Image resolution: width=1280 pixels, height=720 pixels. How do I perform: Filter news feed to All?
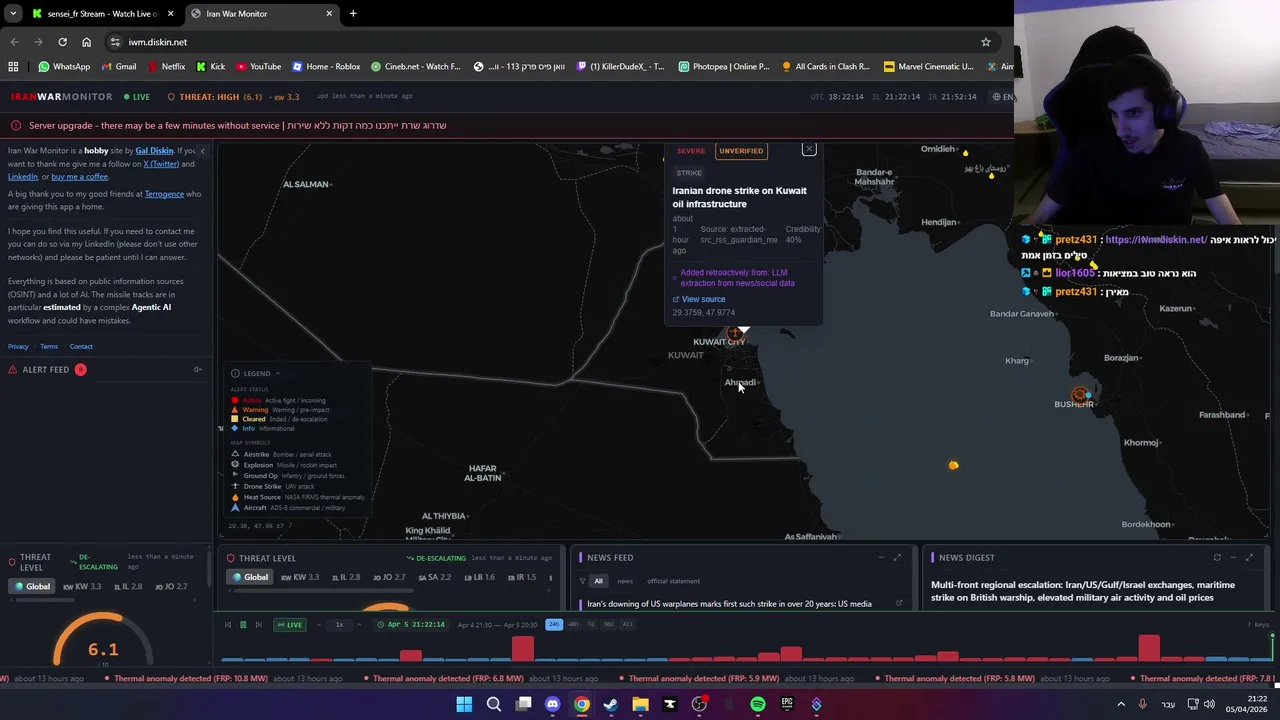[x=598, y=581]
